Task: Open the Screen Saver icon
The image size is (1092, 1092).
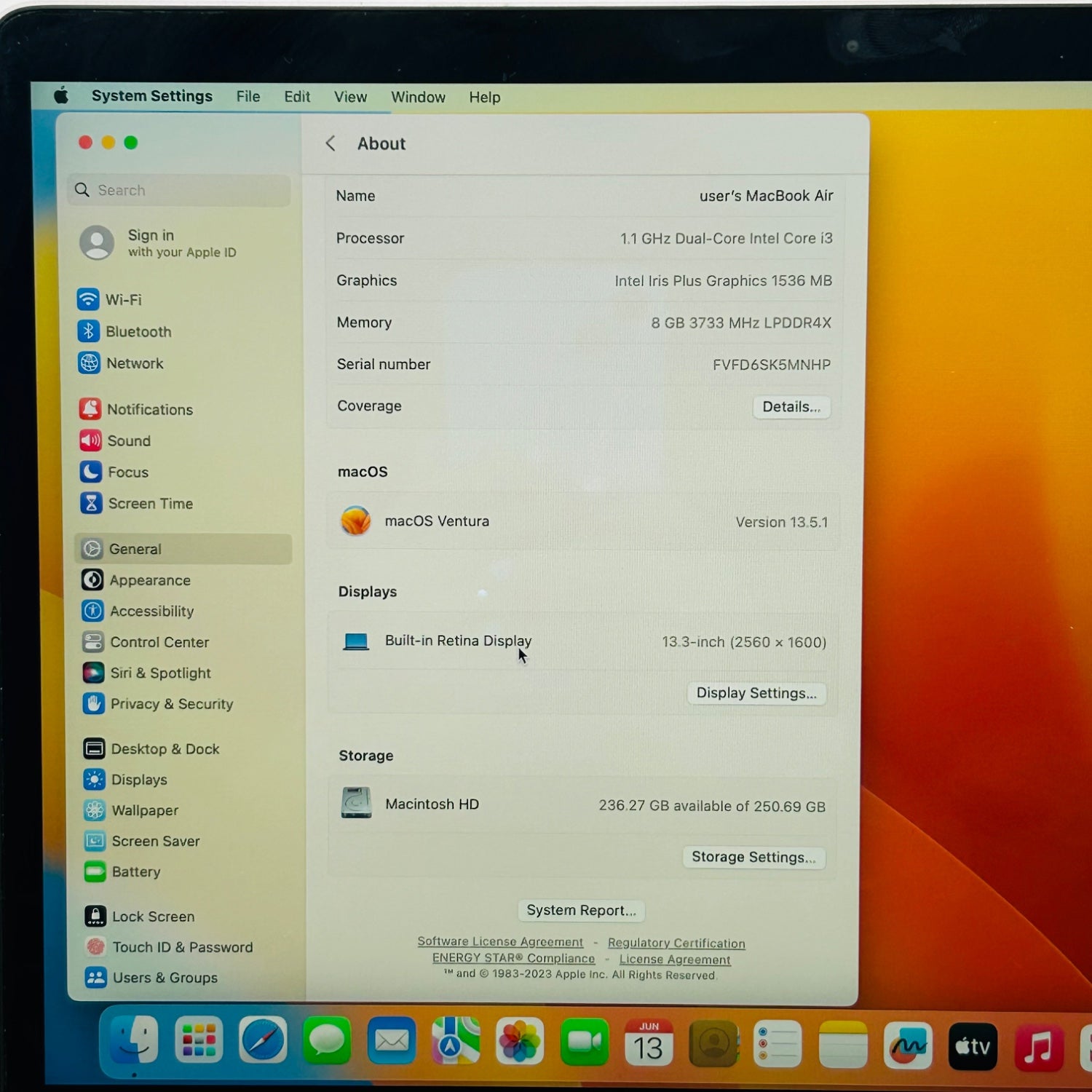Action: pos(95,841)
